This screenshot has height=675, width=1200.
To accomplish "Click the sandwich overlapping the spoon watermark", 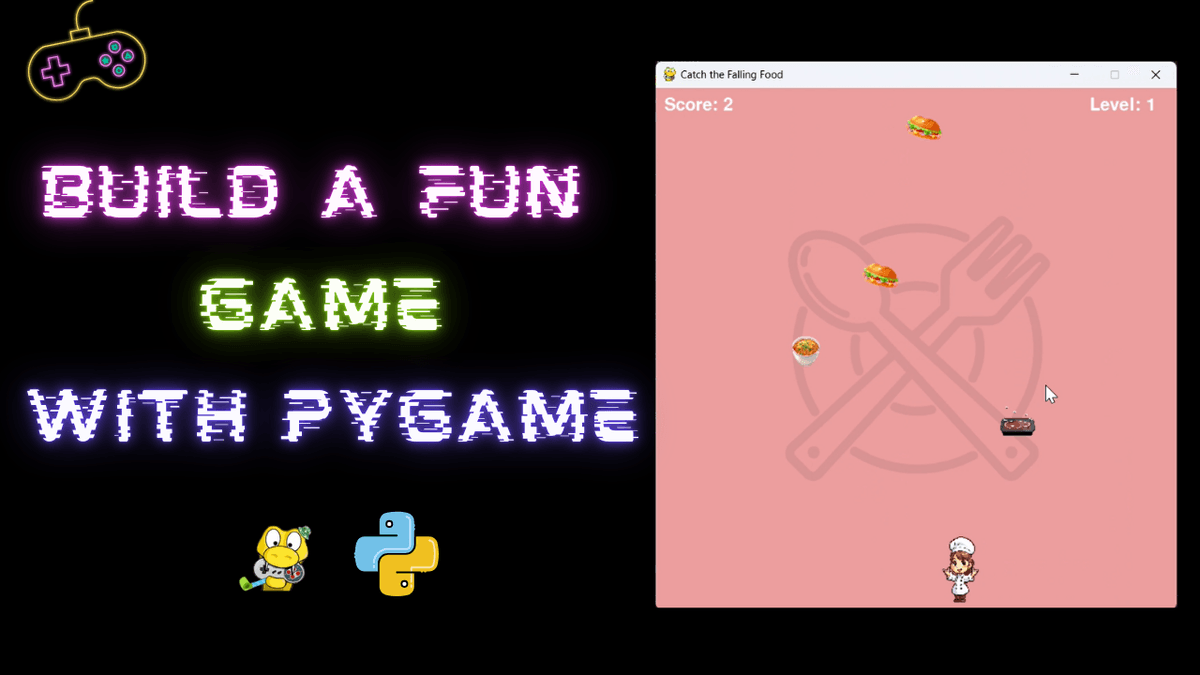I will [880, 275].
